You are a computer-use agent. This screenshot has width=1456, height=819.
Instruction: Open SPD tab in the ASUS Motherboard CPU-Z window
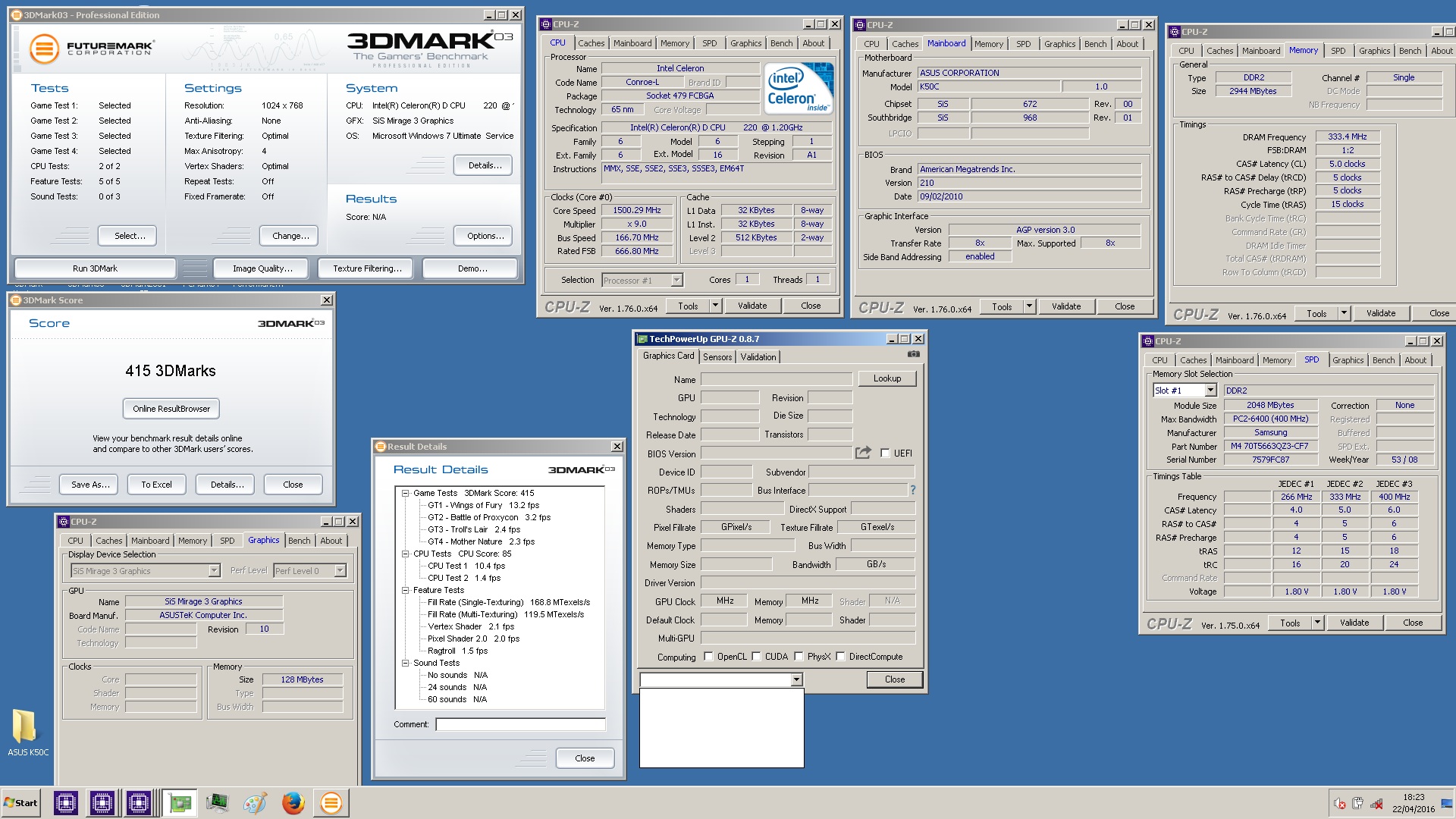click(x=1024, y=44)
